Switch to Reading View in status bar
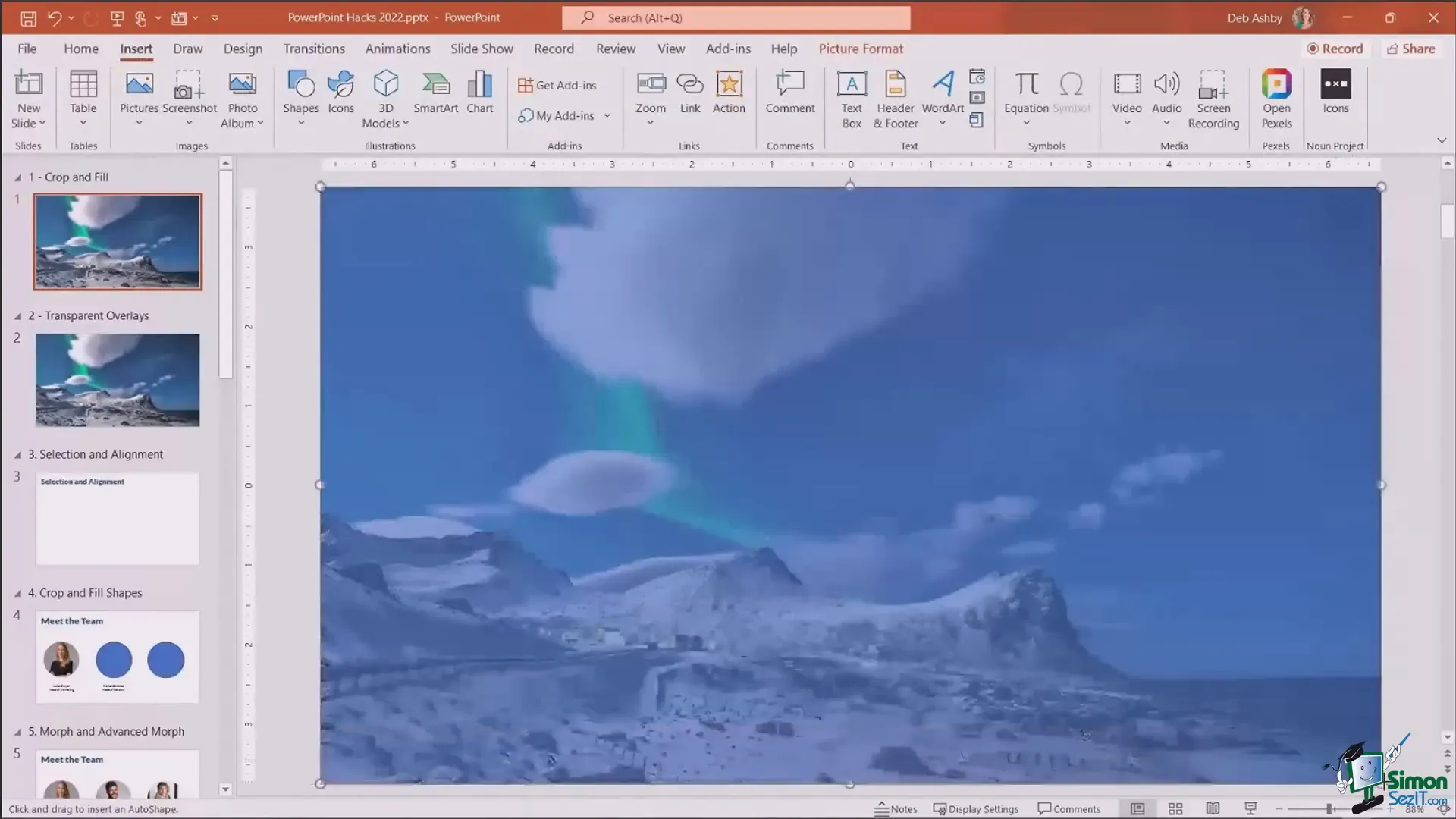Image resolution: width=1456 pixels, height=819 pixels. 1213,809
